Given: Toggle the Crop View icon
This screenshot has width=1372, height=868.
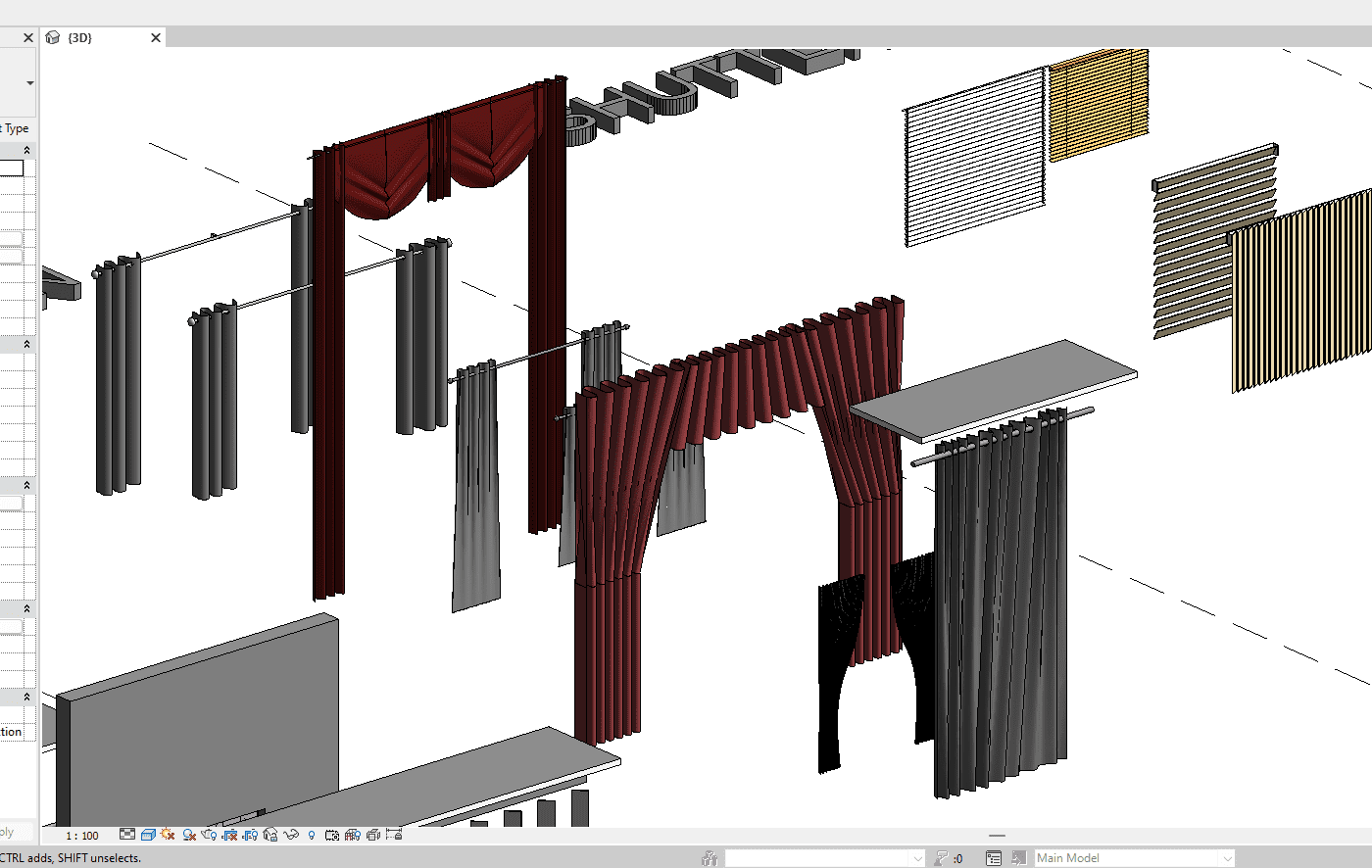Looking at the screenshot, I should (230, 835).
